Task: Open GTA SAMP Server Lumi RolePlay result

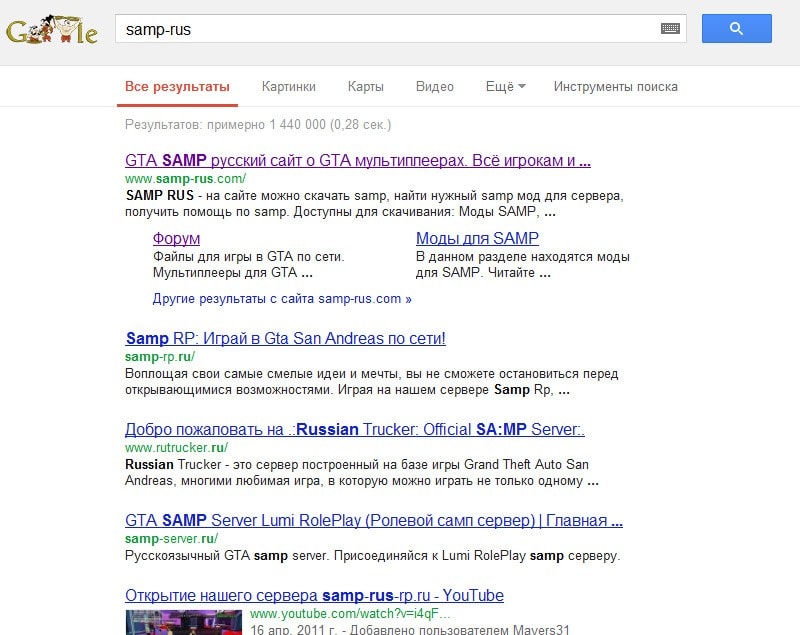Action: pos(373,520)
